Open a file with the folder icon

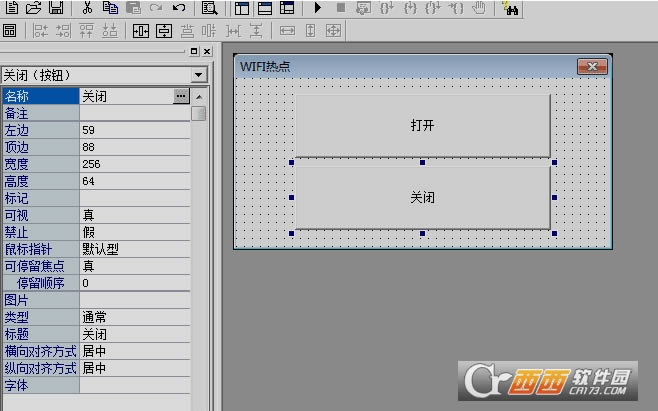pos(34,7)
